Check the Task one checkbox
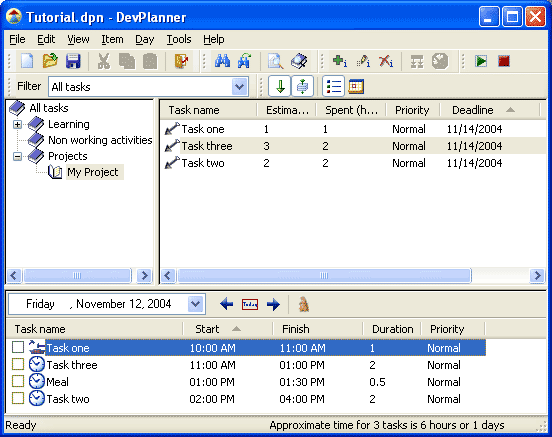The image size is (552, 437). 18,347
